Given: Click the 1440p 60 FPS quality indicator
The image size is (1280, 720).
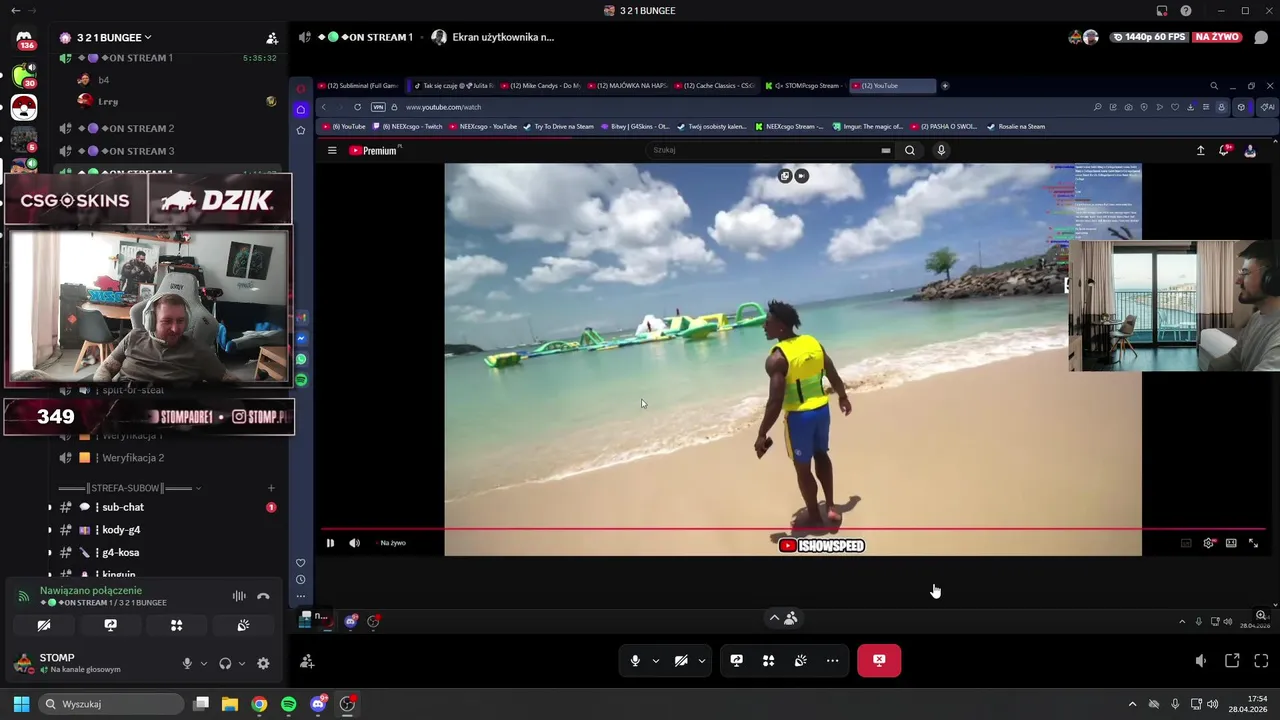Looking at the screenshot, I should 1149,37.
